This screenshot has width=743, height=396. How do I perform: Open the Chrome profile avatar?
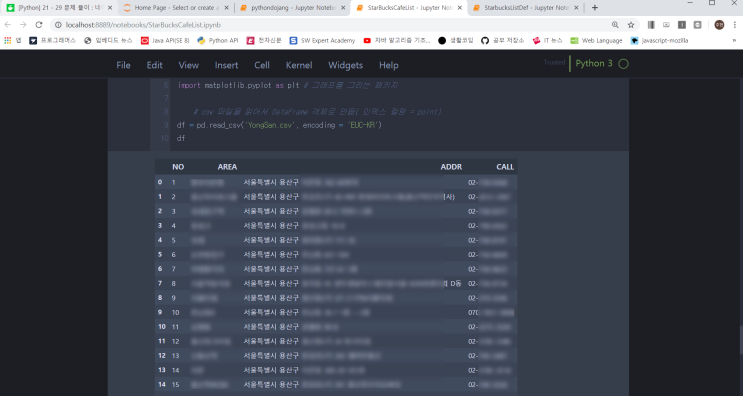719,25
